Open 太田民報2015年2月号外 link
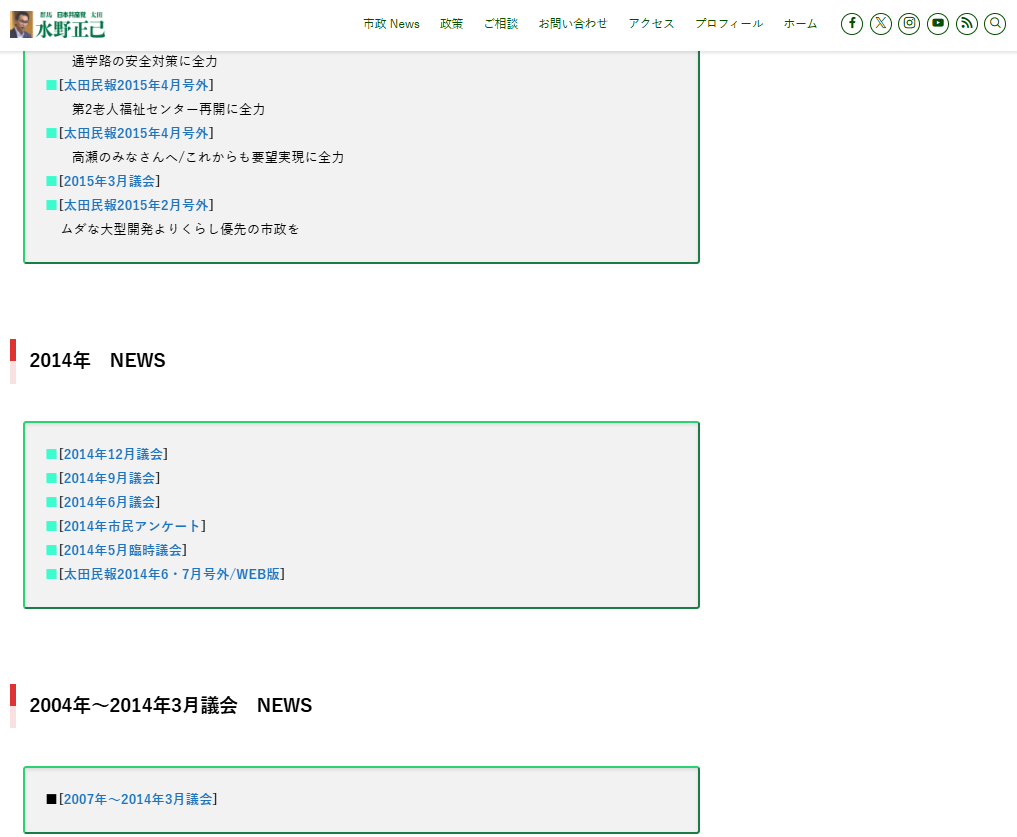Screen dimensions: 1017x837 136,205
